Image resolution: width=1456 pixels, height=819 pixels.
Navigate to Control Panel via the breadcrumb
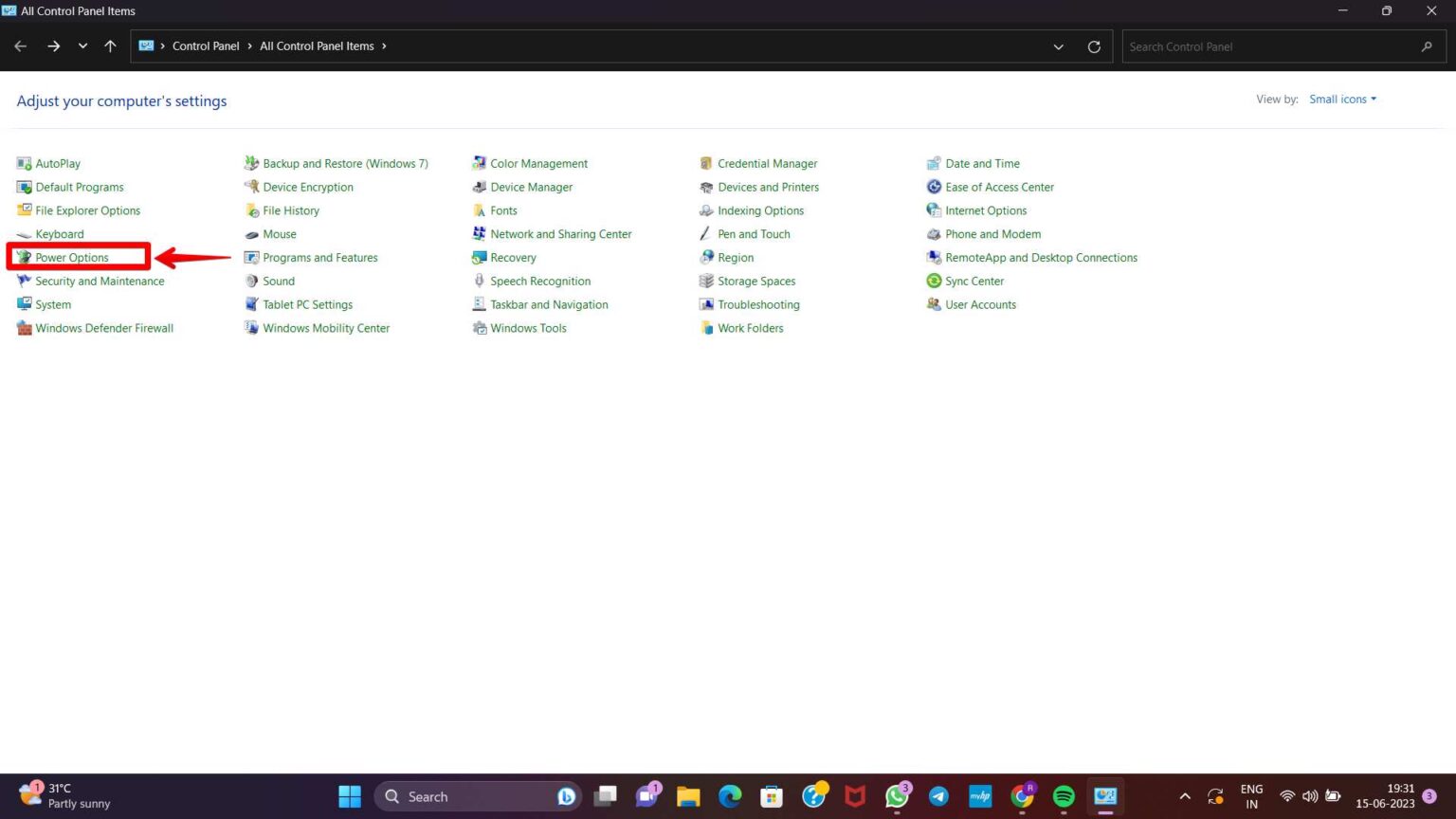tap(206, 45)
